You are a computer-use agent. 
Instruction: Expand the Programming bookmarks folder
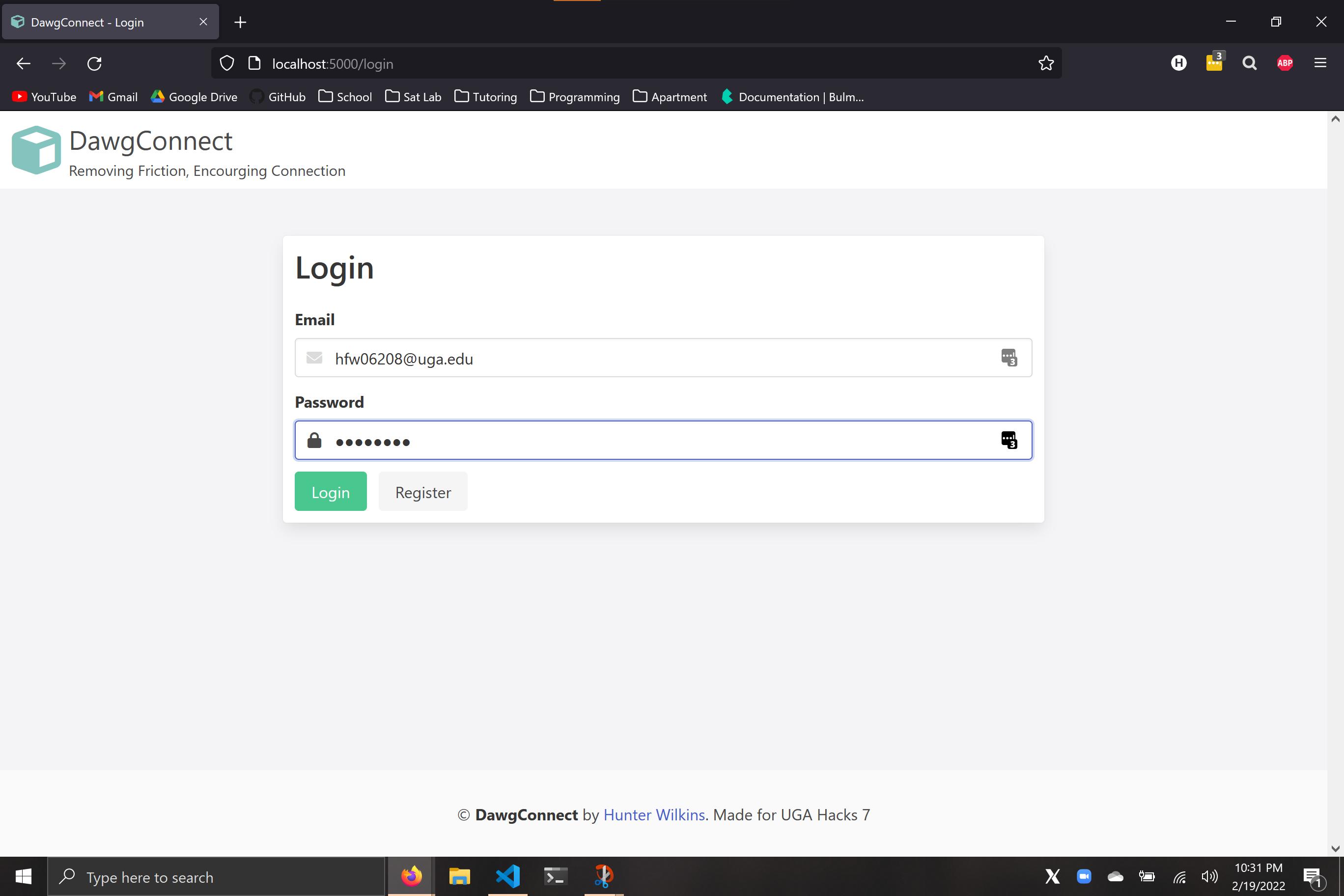pos(575,97)
